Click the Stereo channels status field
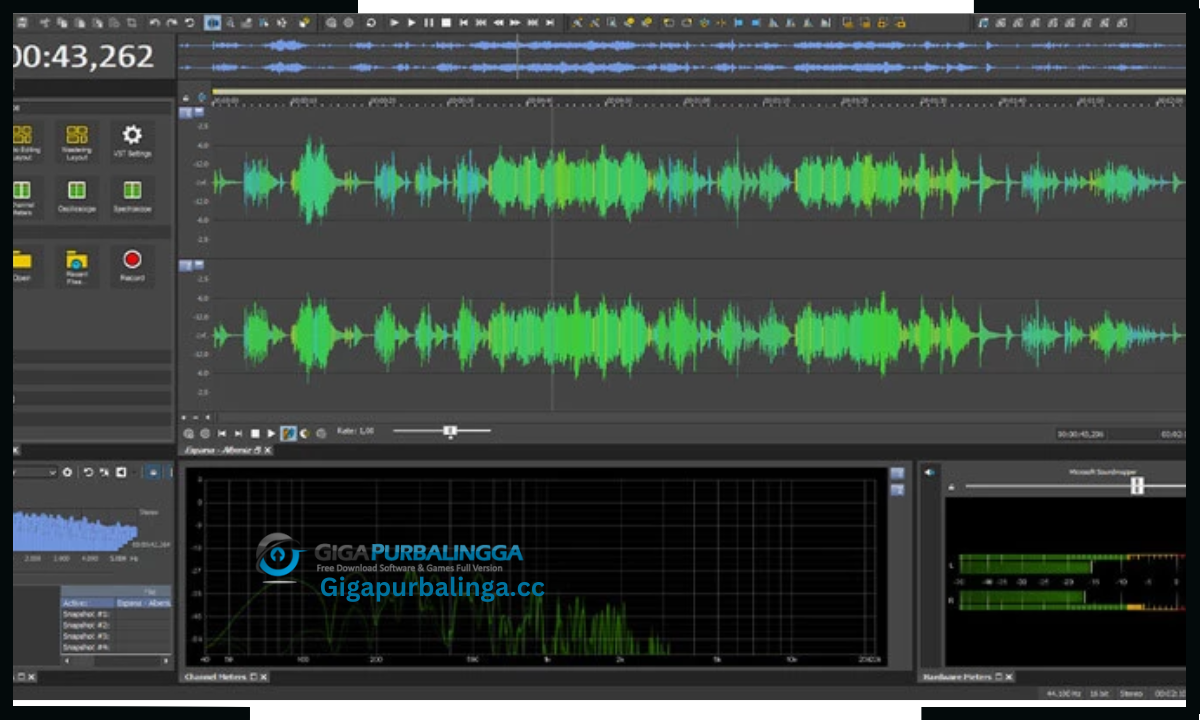Image resolution: width=1200 pixels, height=720 pixels. tap(1131, 693)
